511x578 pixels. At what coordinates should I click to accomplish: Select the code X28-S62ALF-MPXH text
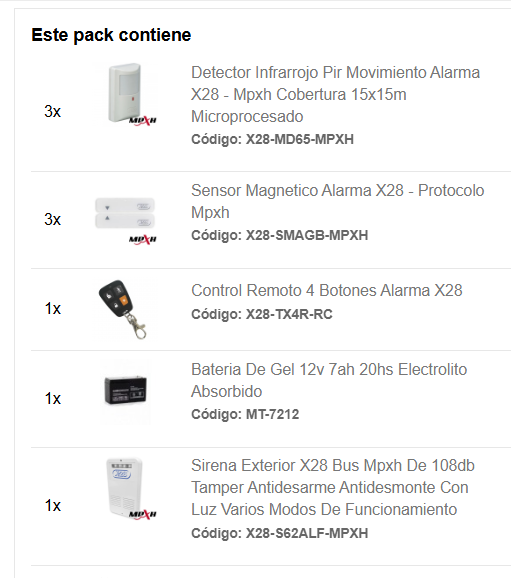[x=307, y=533]
